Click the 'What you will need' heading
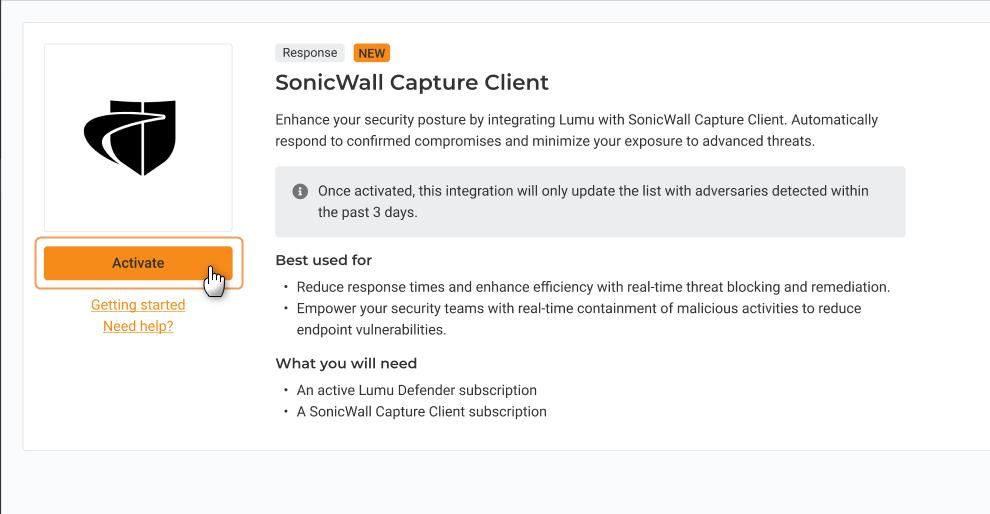 (x=346, y=363)
